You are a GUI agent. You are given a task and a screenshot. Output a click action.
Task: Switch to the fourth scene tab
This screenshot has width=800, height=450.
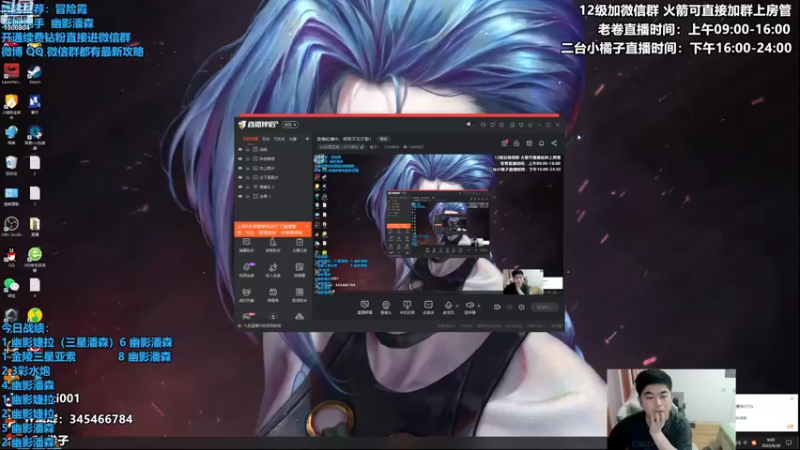coord(293,139)
